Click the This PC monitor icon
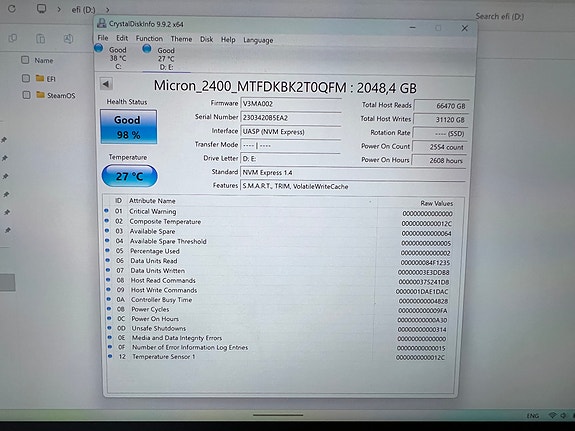 click(x=41, y=9)
